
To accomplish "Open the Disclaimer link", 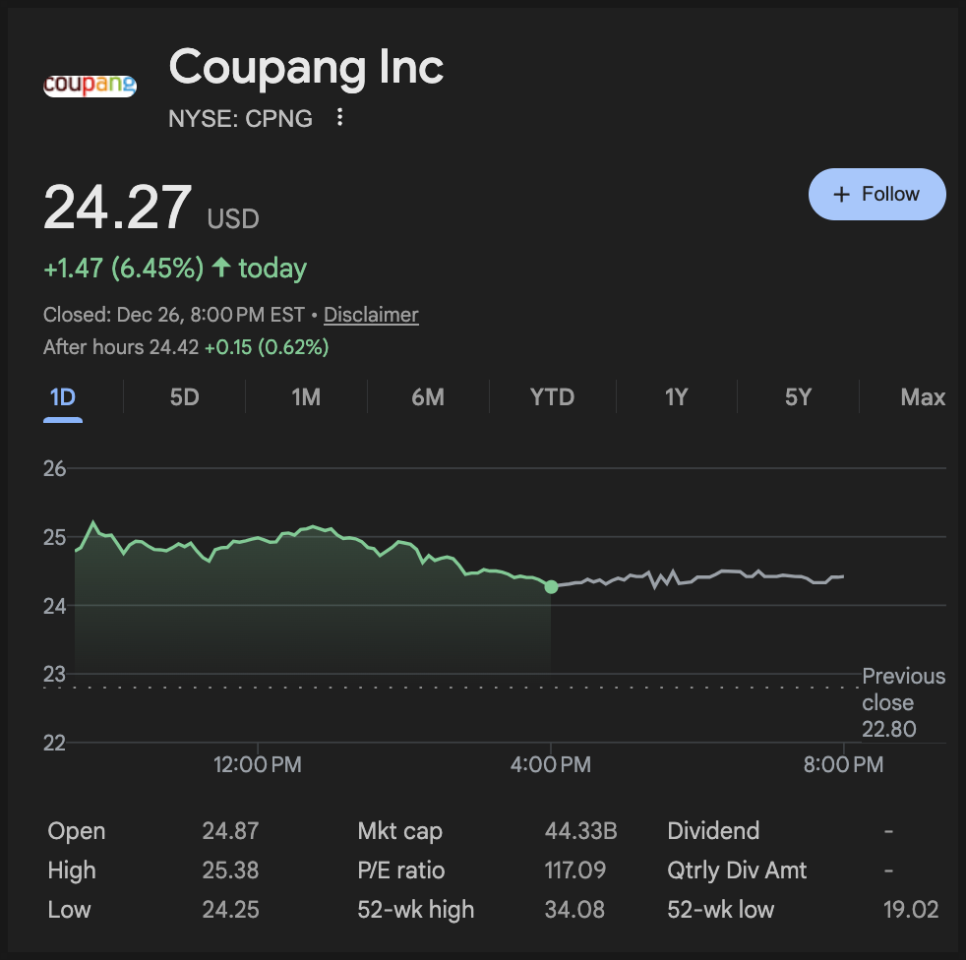I will point(371,315).
